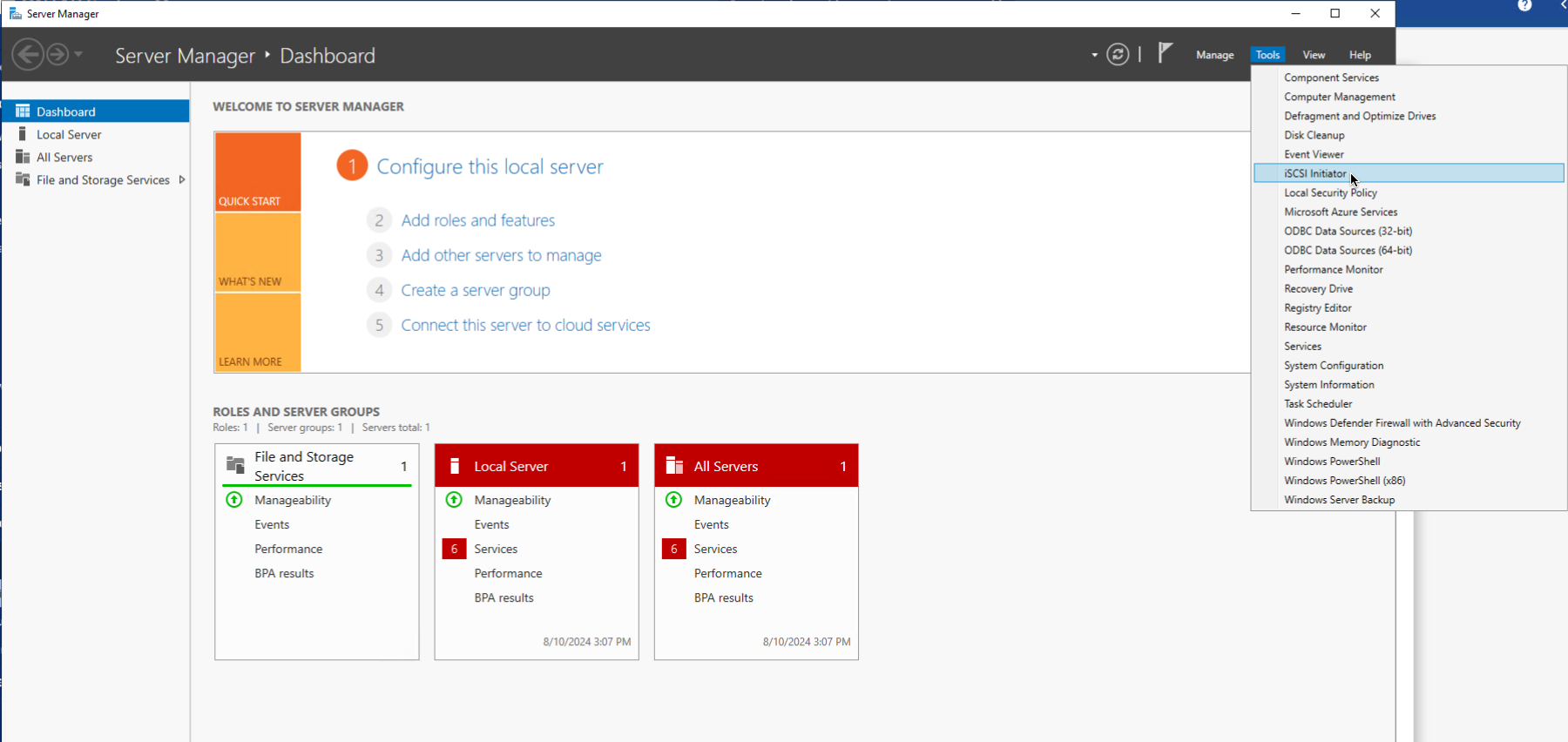The height and width of the screenshot is (742, 1568).
Task: Select Dashboard in the sidebar
Action: pos(95,111)
